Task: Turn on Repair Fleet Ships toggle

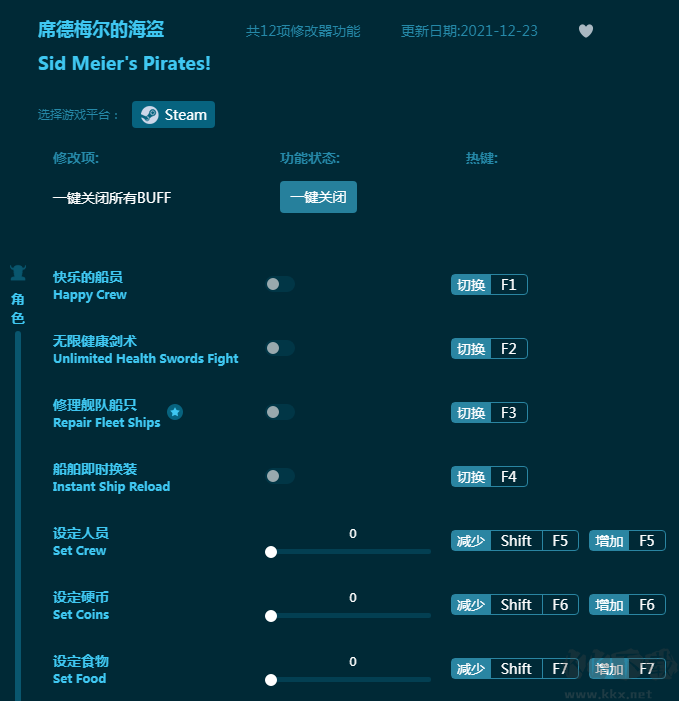Action: 280,412
